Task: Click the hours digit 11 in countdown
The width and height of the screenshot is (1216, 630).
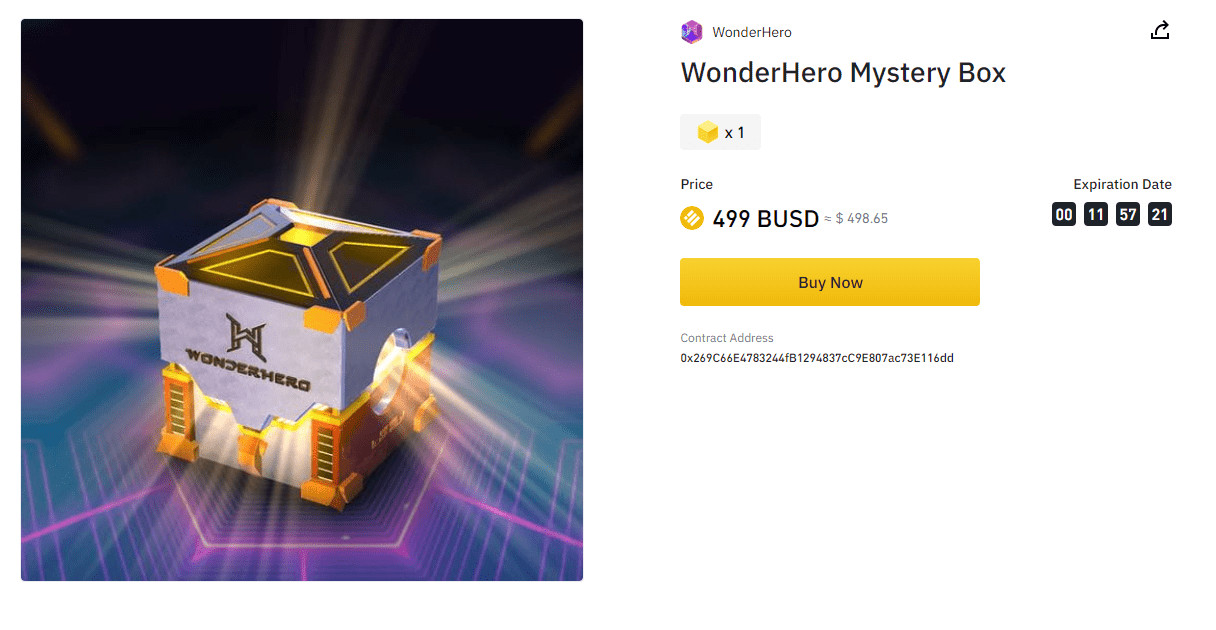Action: [1096, 214]
